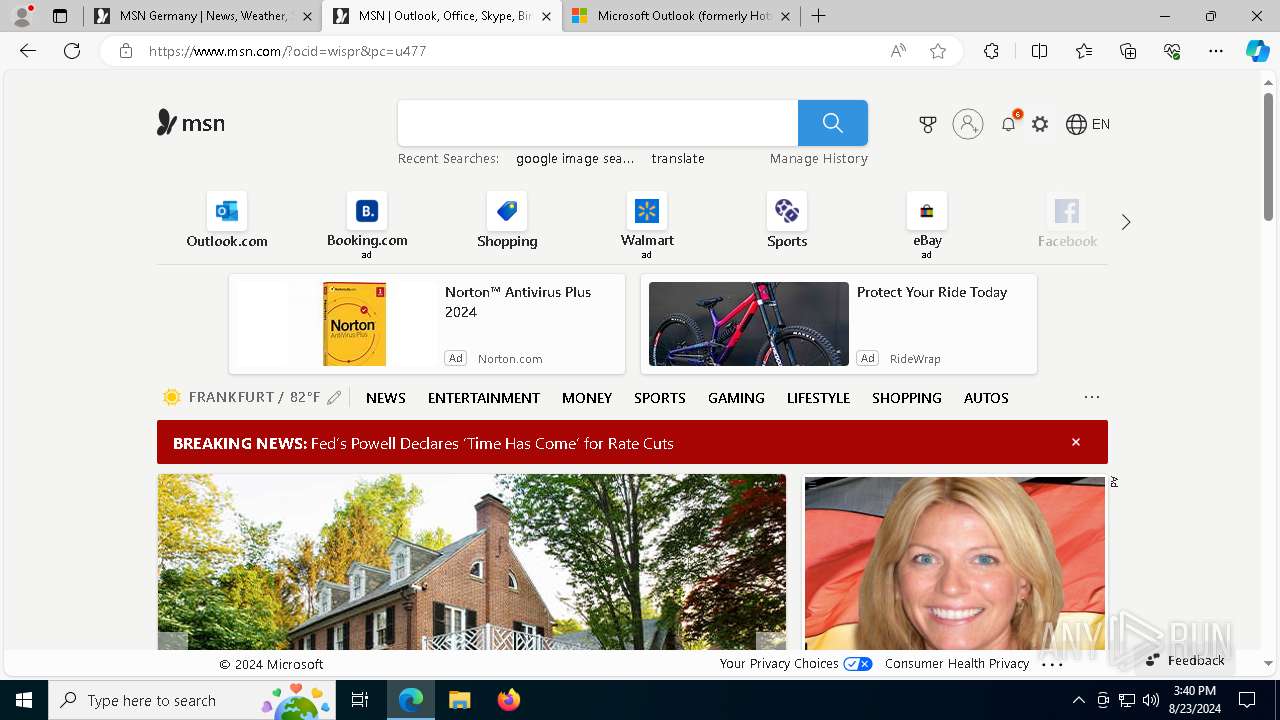Open the account sign-in profile icon
The image size is (1280, 720).
968,124
